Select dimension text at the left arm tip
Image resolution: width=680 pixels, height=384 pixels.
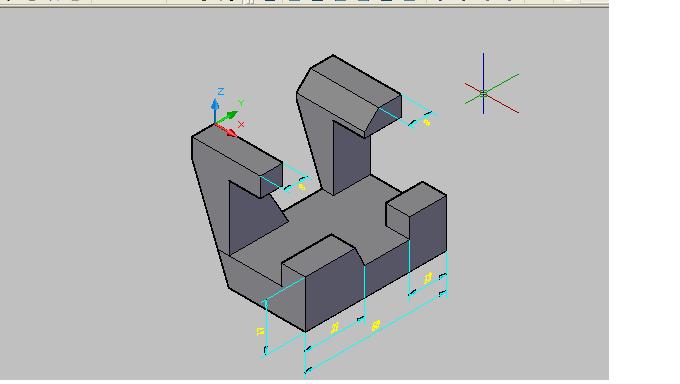click(302, 187)
